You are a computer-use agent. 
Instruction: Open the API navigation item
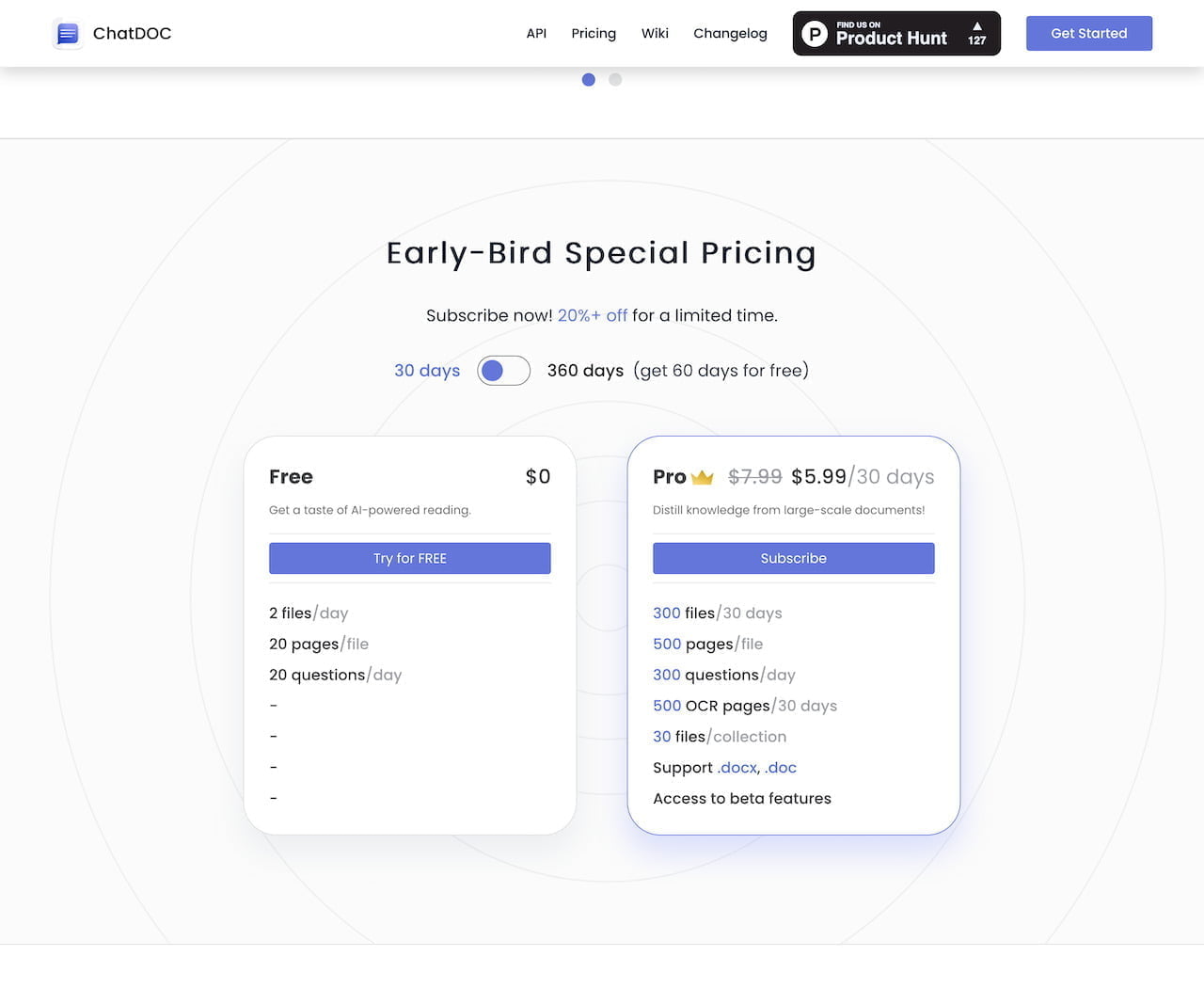(536, 34)
